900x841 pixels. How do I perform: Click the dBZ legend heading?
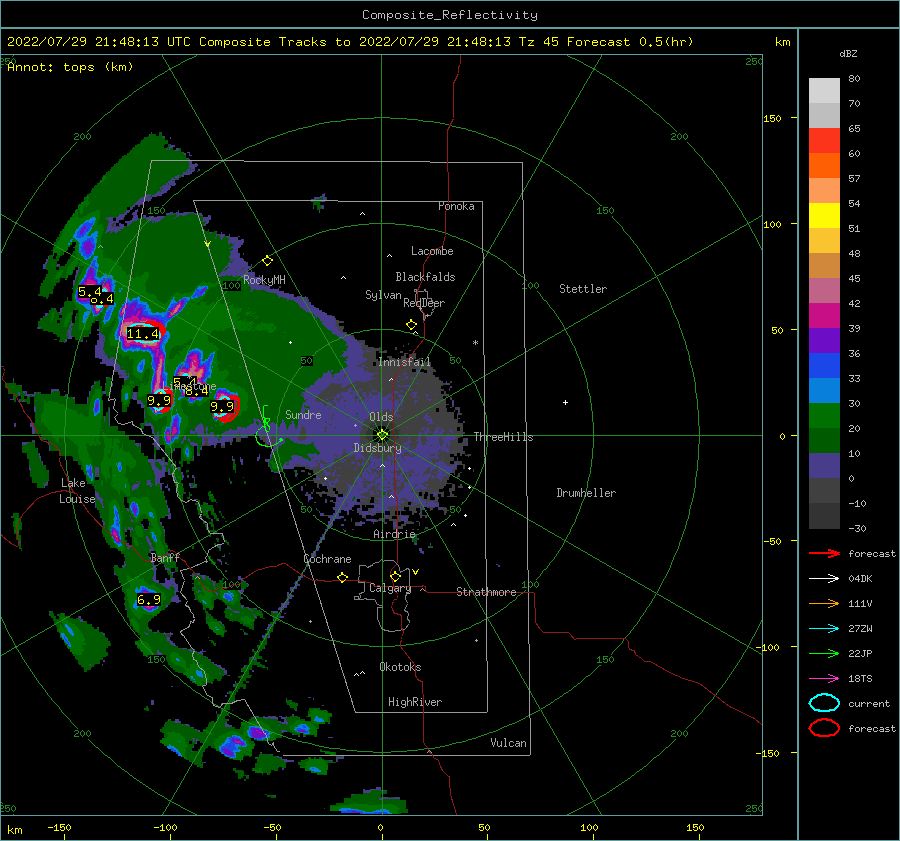[x=848, y=53]
